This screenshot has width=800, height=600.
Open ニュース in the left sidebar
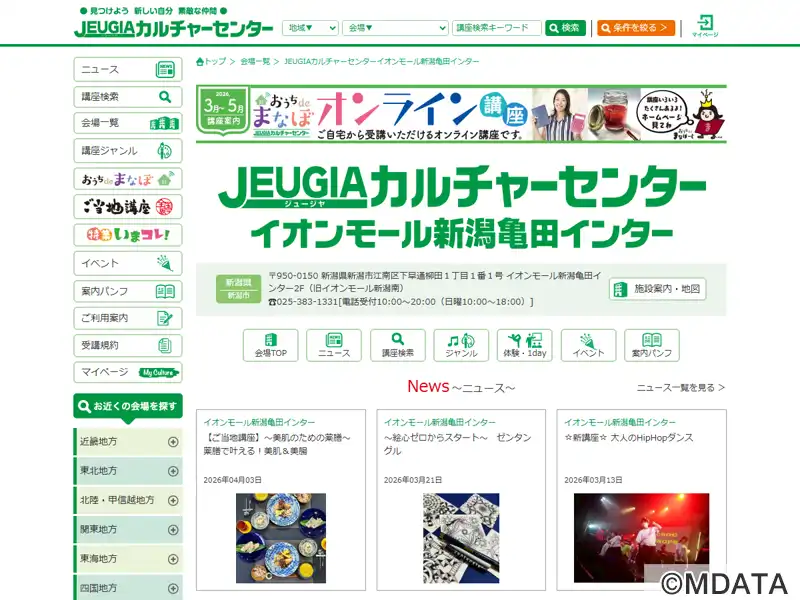(128, 69)
